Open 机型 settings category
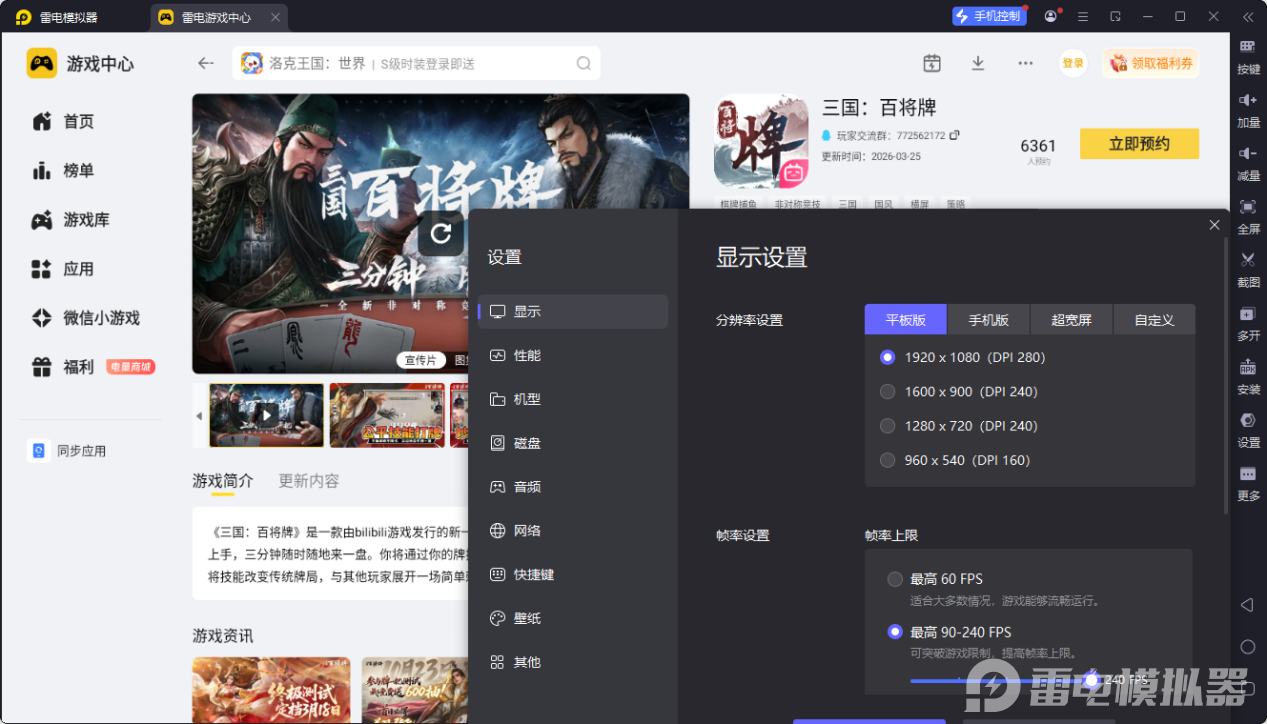The image size is (1267, 724). coord(573,399)
